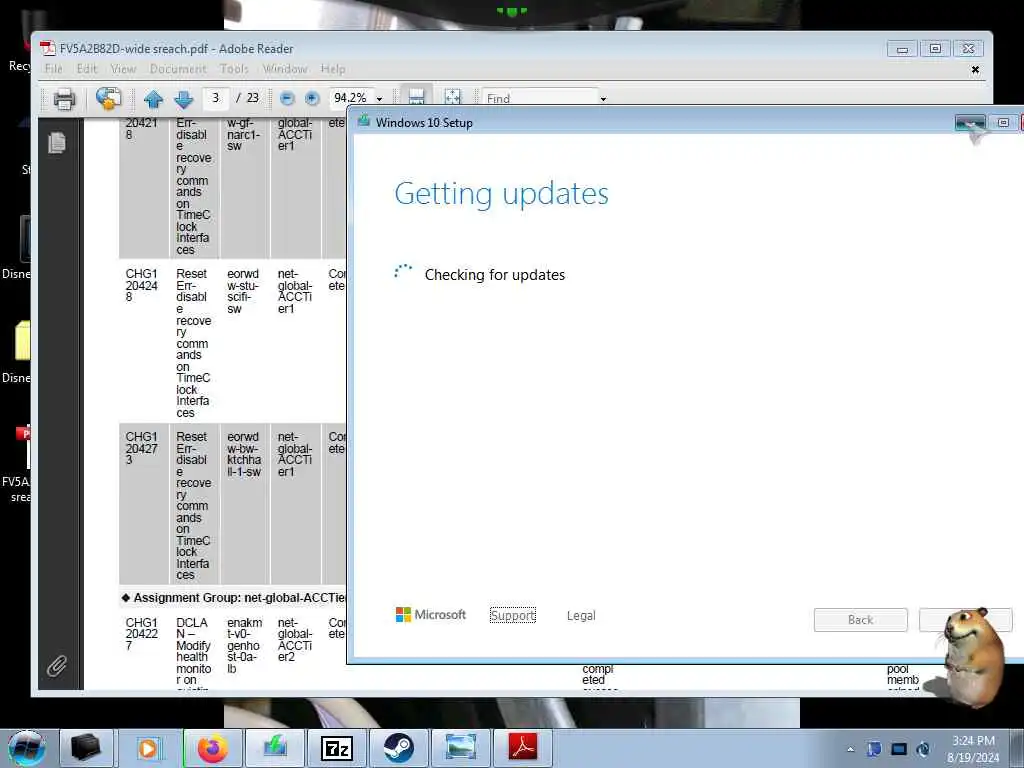Open the File menu in Adobe Reader
The height and width of the screenshot is (768, 1024).
coord(54,69)
